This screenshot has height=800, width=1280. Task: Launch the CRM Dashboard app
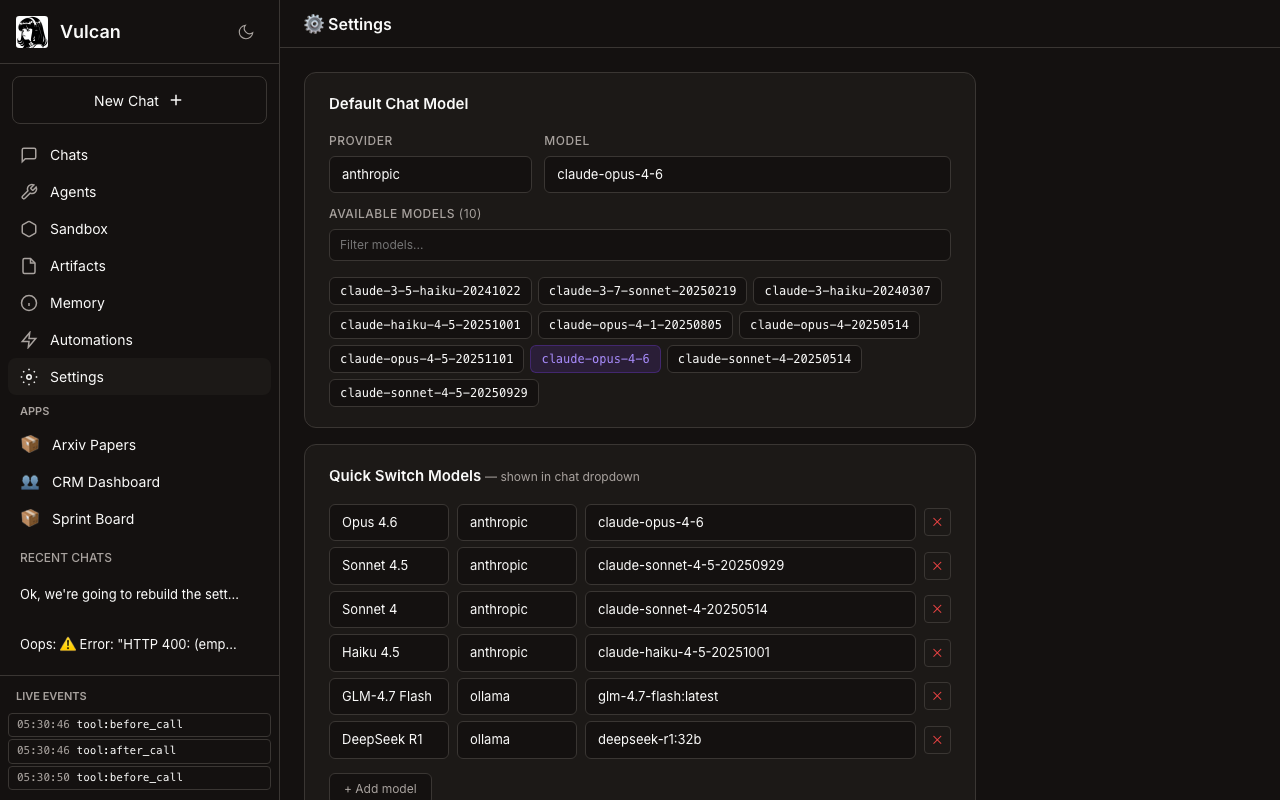105,482
